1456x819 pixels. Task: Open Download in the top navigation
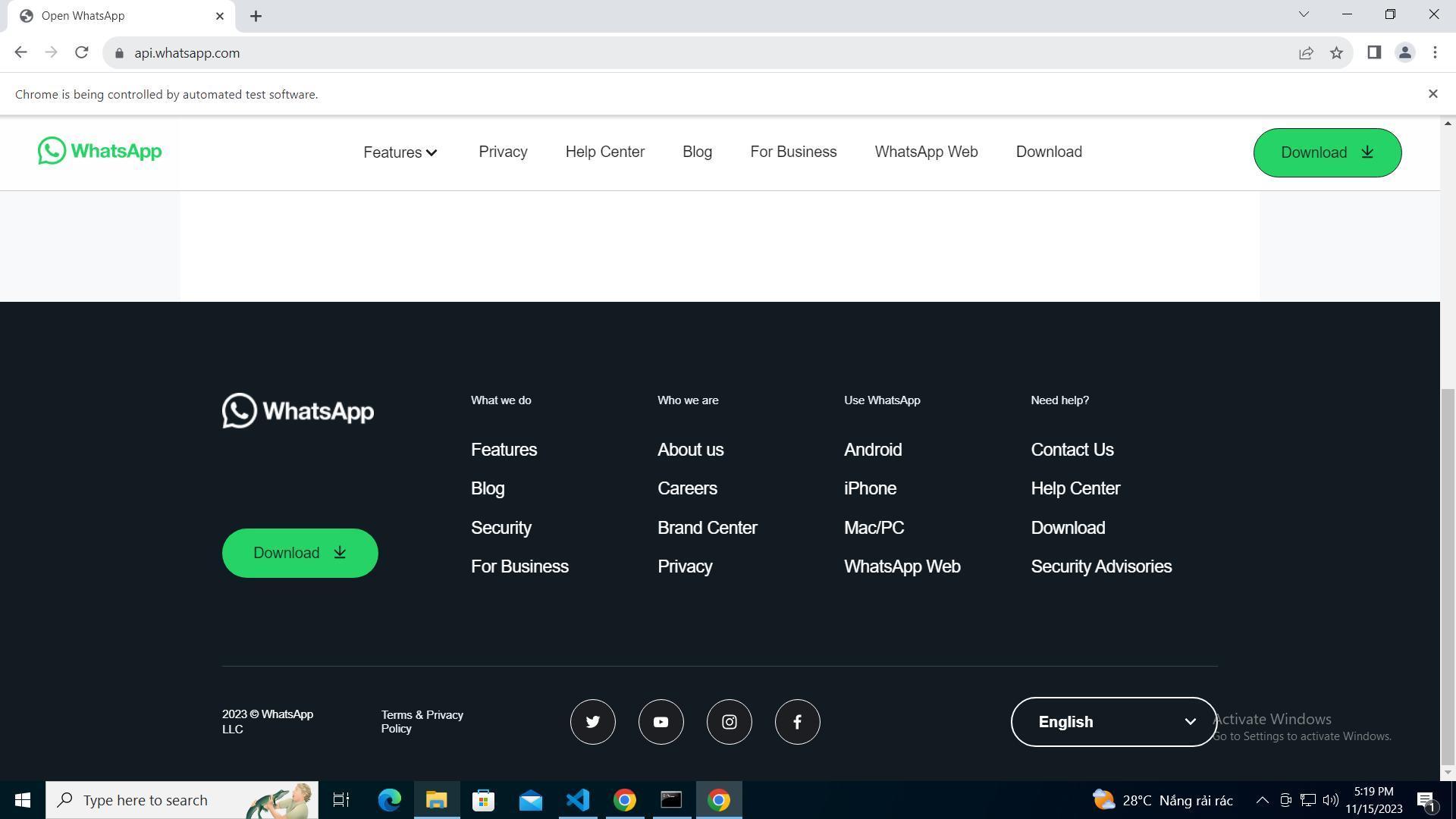[x=1049, y=152]
